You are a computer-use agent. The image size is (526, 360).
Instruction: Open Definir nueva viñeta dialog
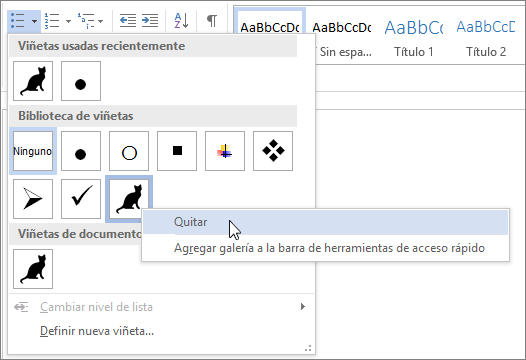click(160, 331)
